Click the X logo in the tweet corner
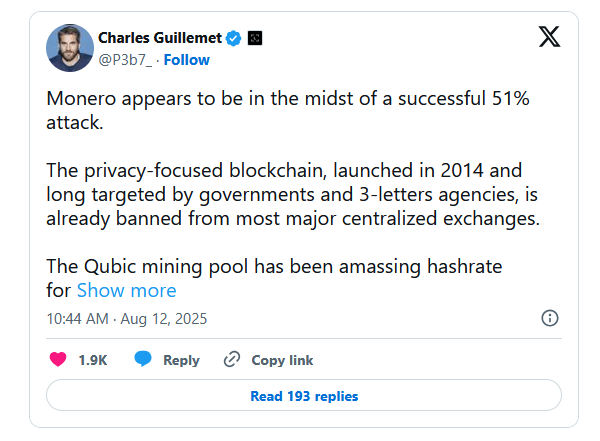600x441 pixels. (x=549, y=37)
